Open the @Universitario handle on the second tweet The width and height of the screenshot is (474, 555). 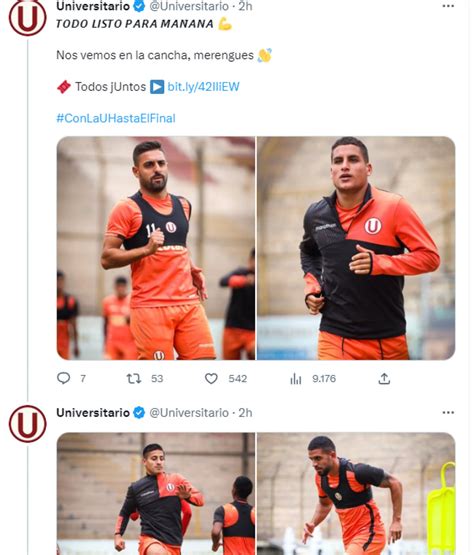tap(189, 413)
